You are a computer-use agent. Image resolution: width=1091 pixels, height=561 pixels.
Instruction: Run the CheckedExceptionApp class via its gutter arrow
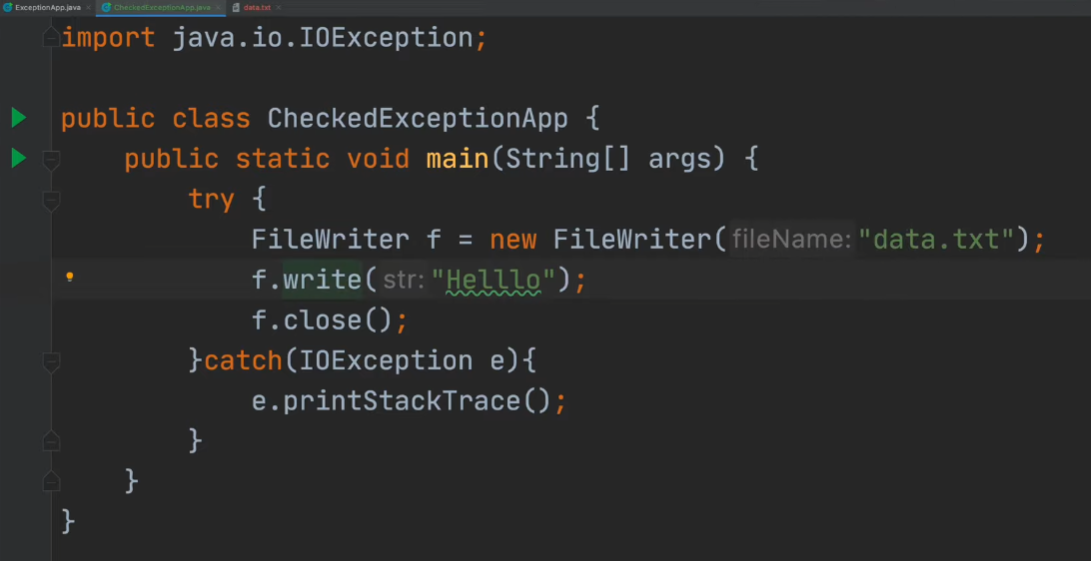coord(19,118)
